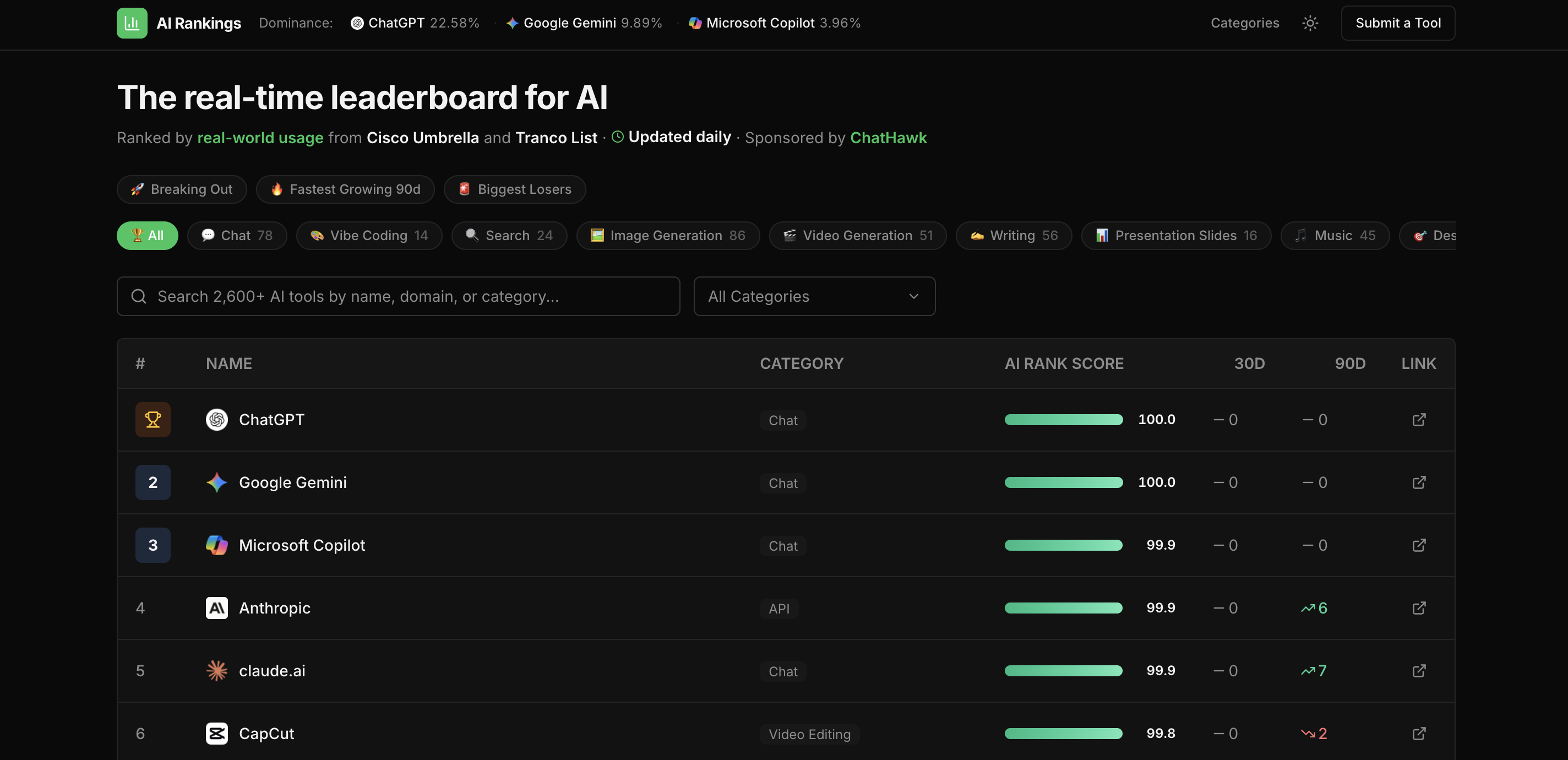
Task: Click the search magnifier icon in the search bar
Action: pos(139,296)
